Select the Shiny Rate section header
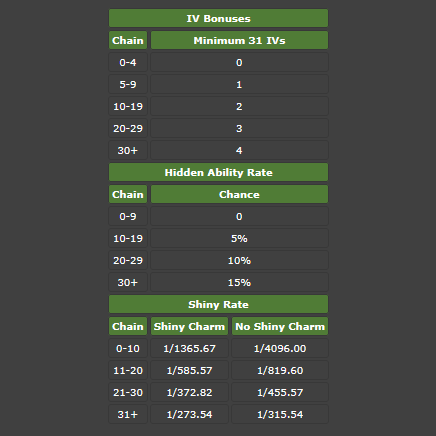Screen dimensions: 436x436 (218, 304)
